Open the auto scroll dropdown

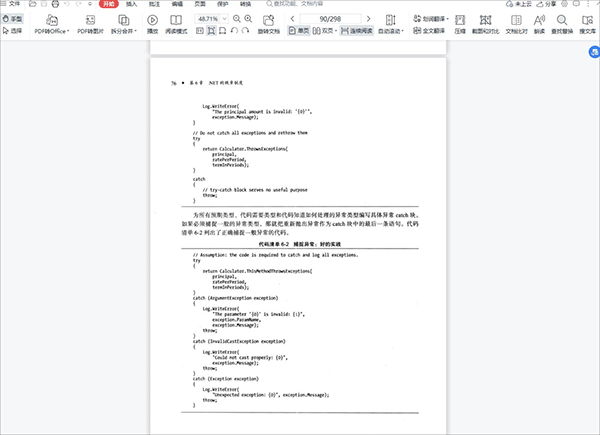[x=391, y=24]
